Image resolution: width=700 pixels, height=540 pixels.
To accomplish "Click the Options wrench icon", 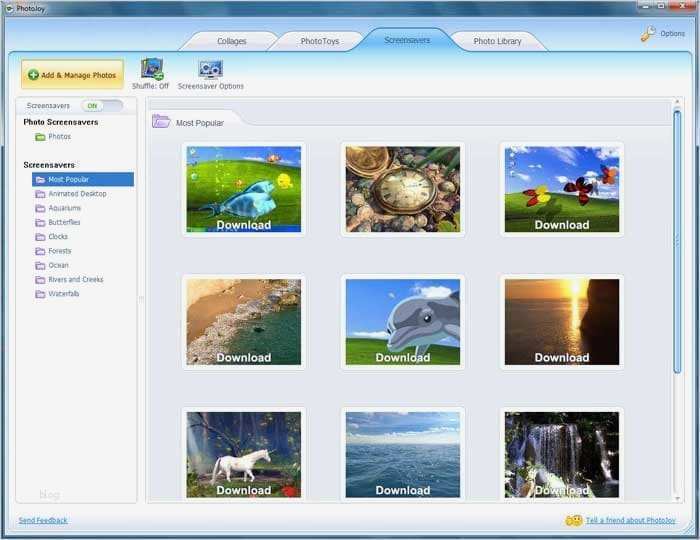I will [648, 33].
